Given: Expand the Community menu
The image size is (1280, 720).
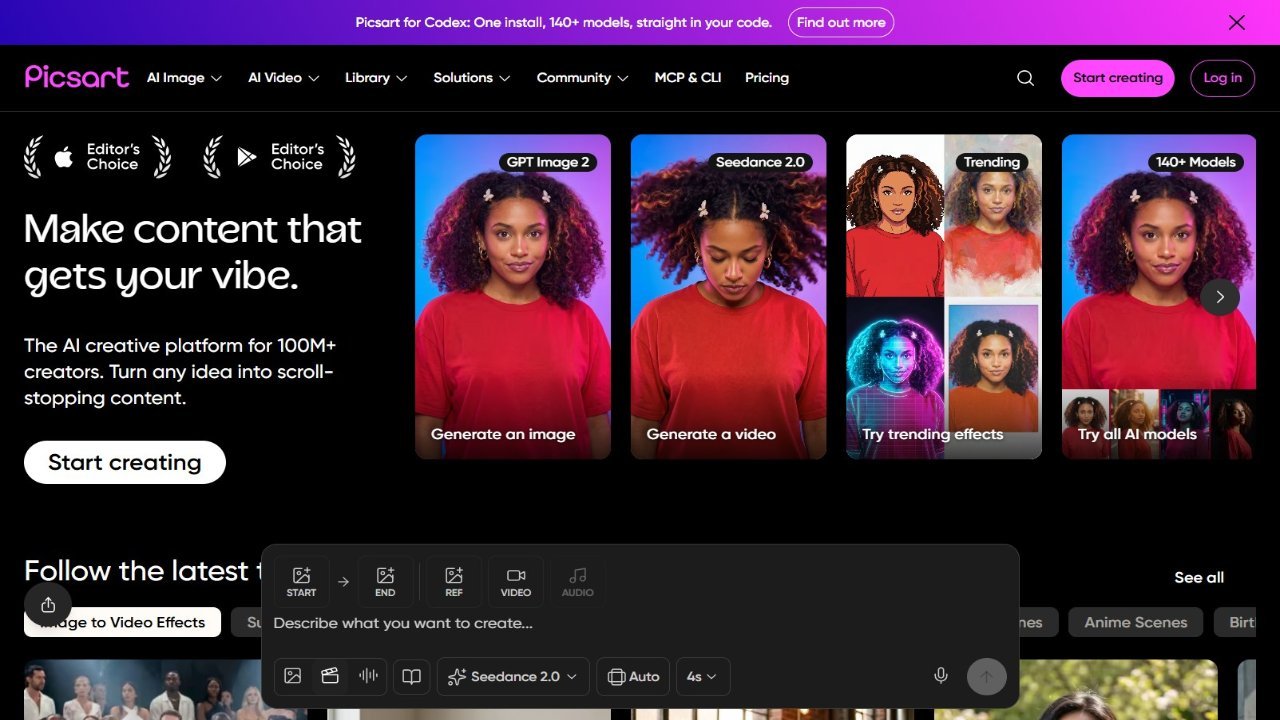Looking at the screenshot, I should pyautogui.click(x=583, y=78).
